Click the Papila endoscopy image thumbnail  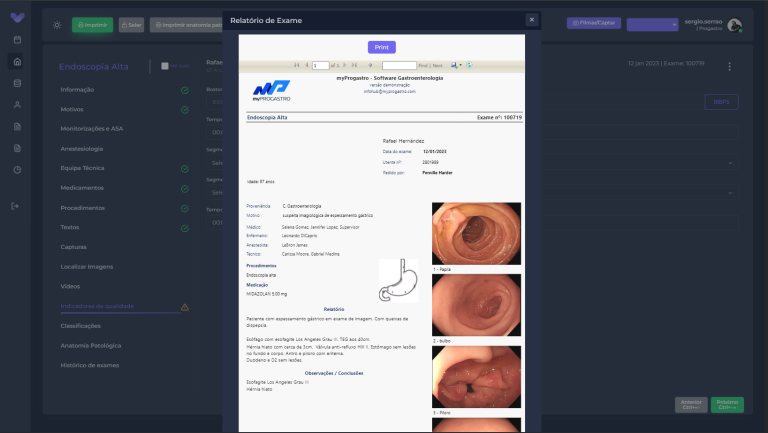click(477, 234)
